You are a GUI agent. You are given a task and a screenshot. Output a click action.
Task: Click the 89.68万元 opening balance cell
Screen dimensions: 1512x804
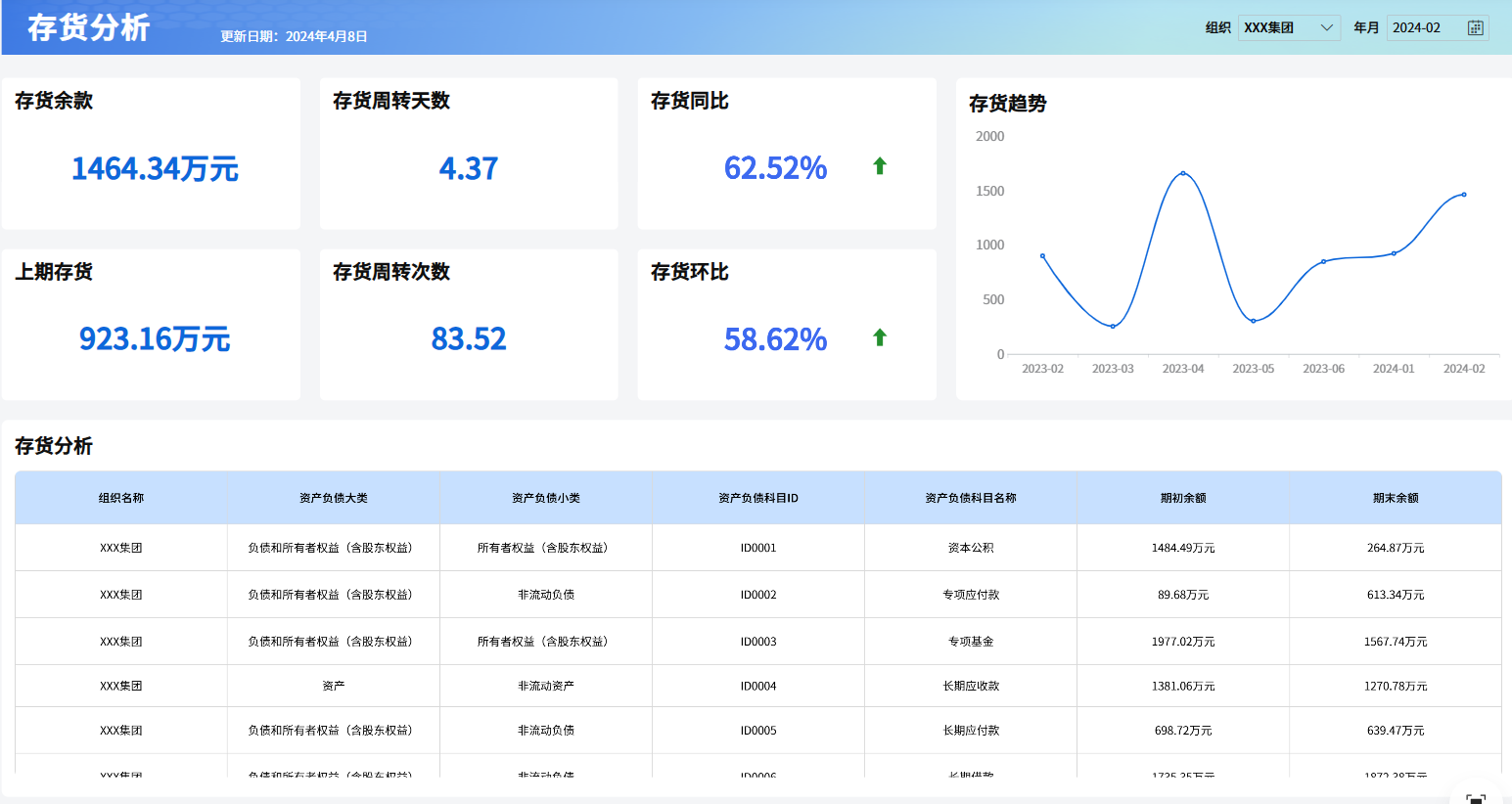coord(1183,595)
